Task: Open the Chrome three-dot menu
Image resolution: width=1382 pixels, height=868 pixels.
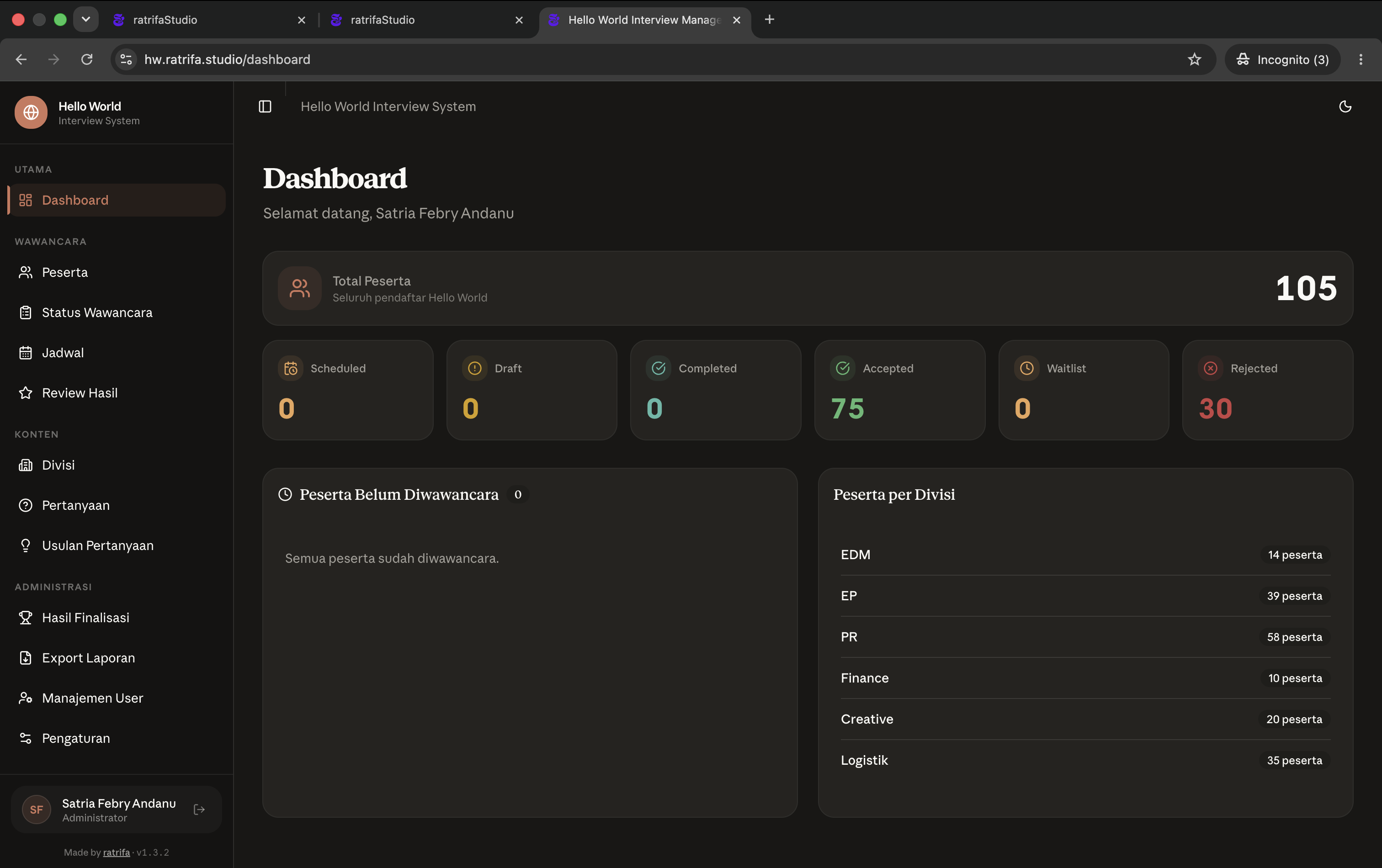Action: coord(1360,60)
